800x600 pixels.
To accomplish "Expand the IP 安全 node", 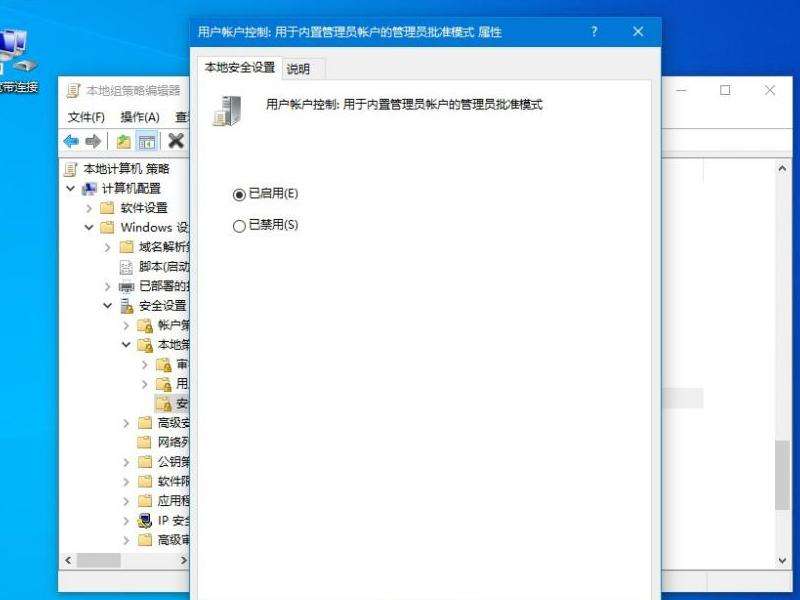I will click(x=126, y=521).
